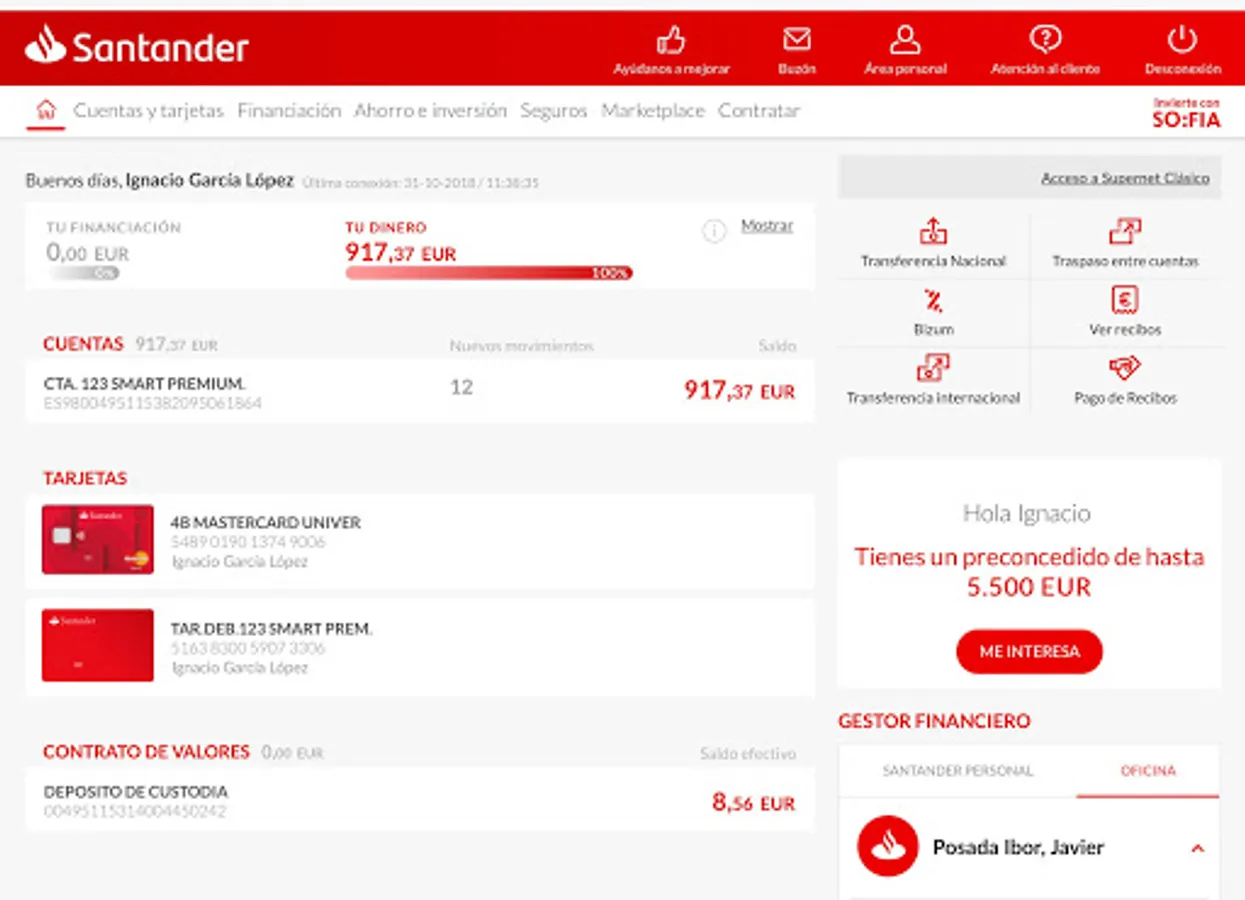Open the Marketplace menu
This screenshot has width=1245, height=900.
(653, 111)
